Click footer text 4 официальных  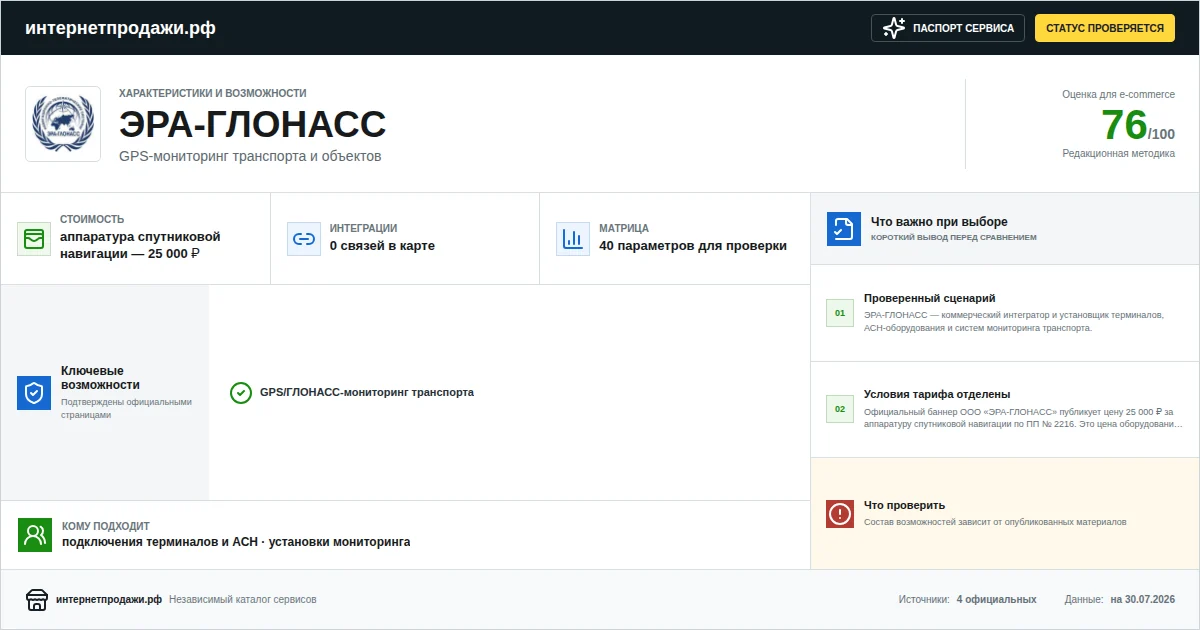[996, 599]
